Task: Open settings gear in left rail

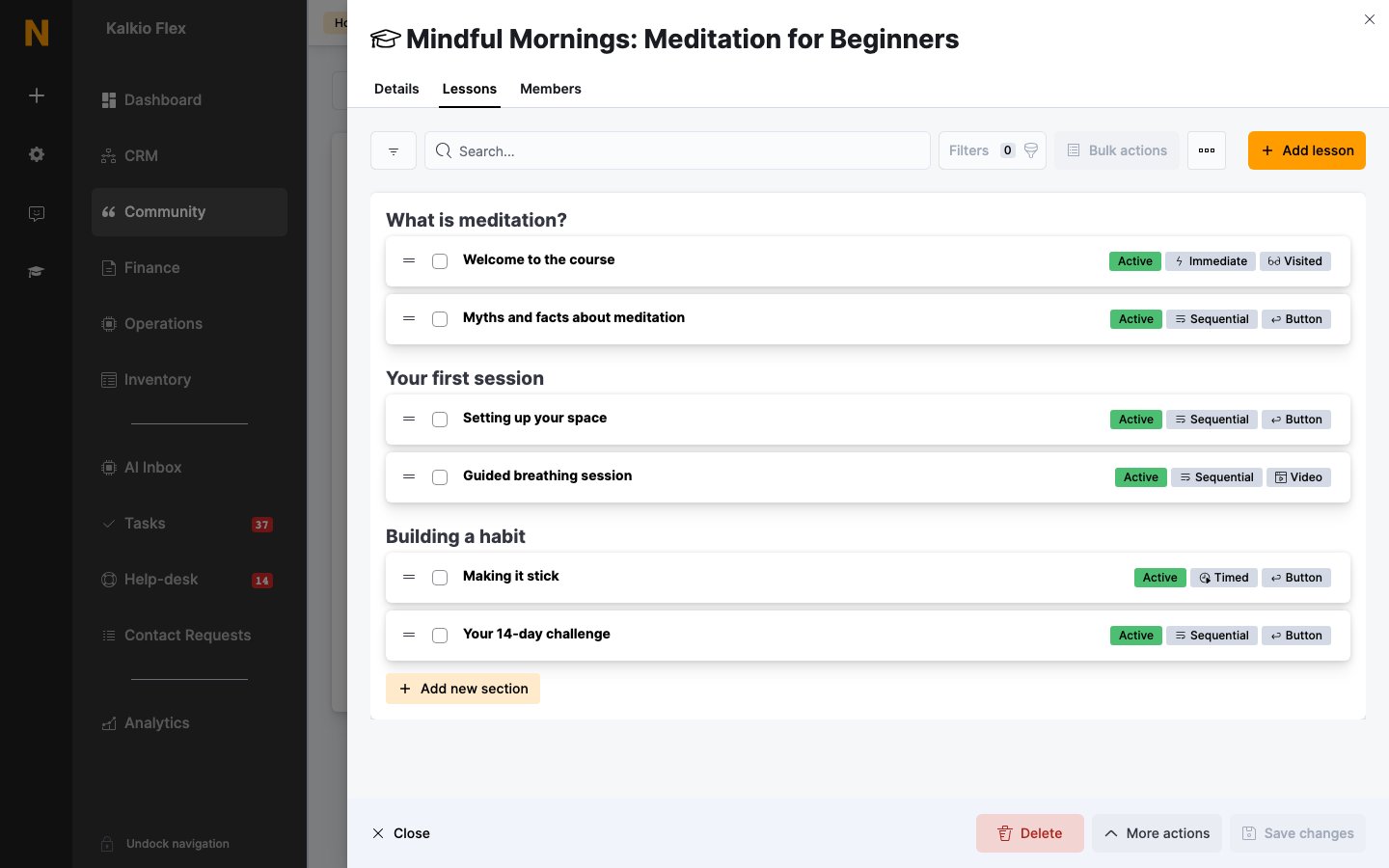Action: [37, 154]
